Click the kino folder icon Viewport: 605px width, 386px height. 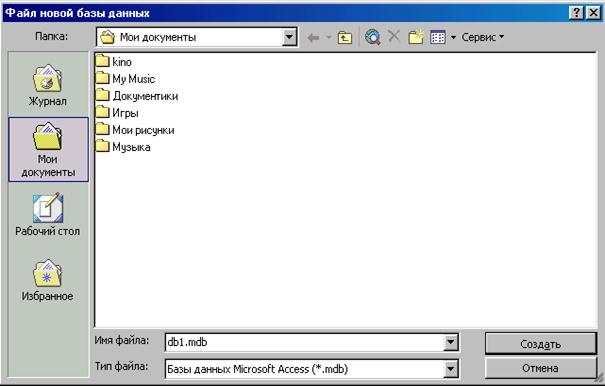102,61
